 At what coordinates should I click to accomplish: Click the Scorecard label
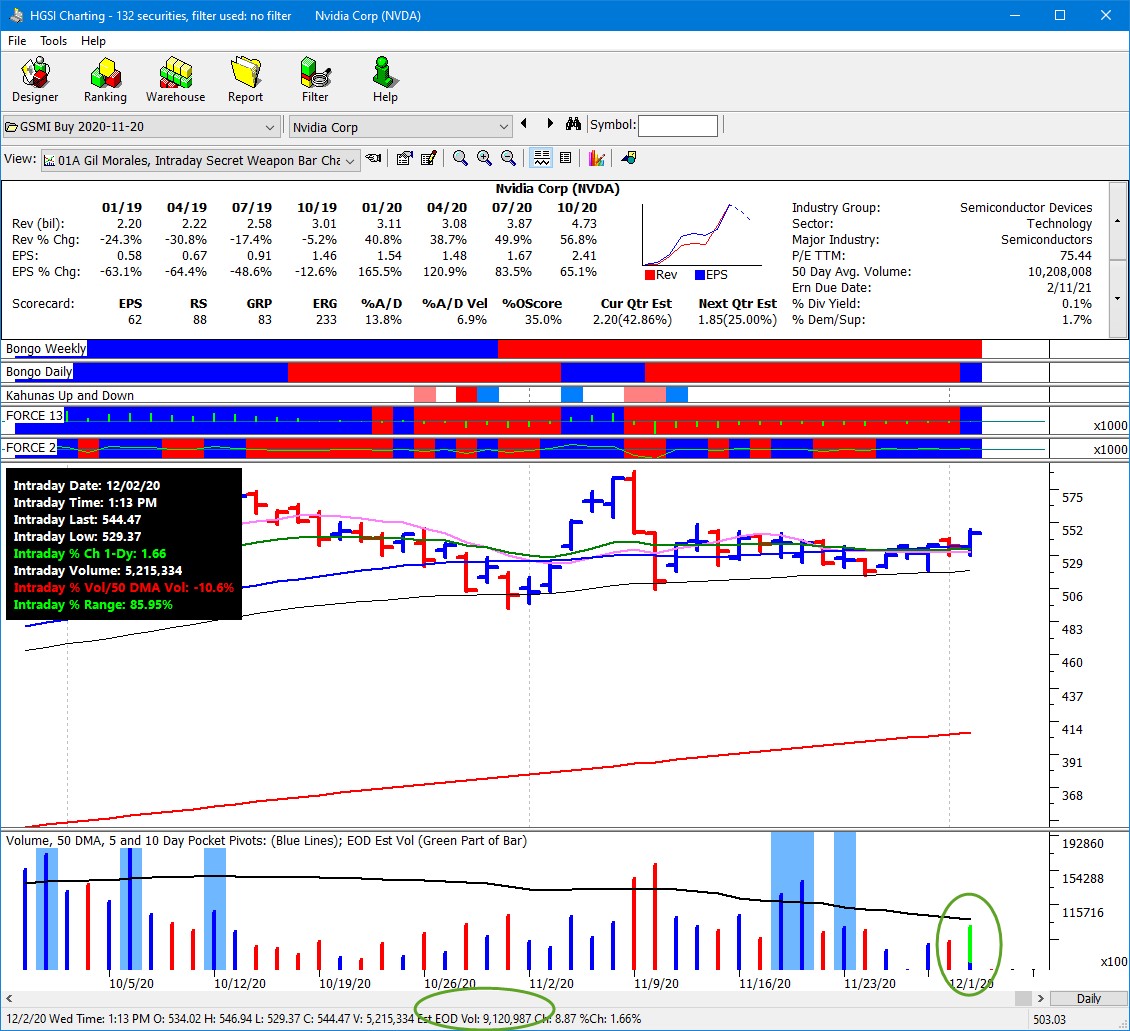tap(43, 303)
